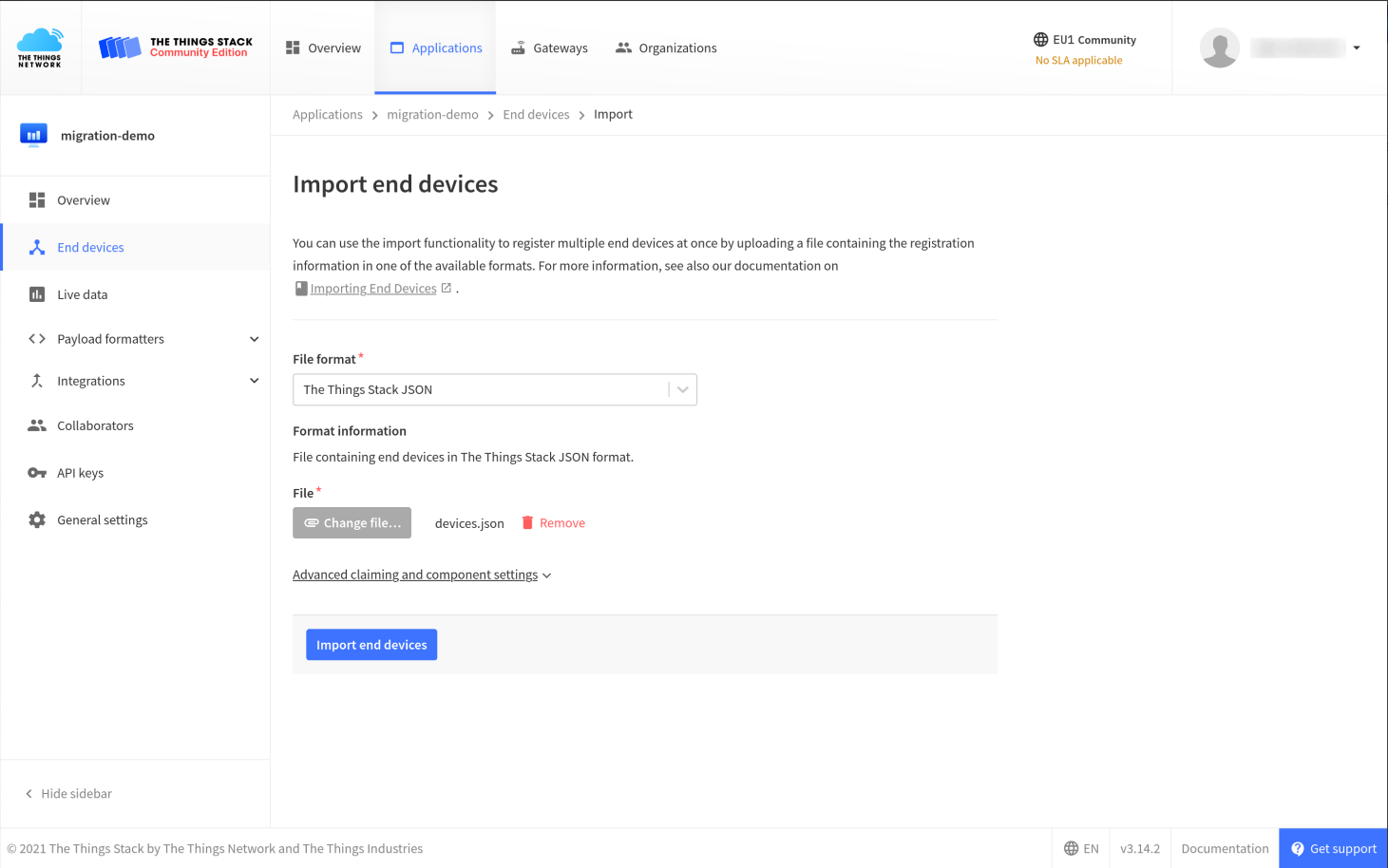The height and width of the screenshot is (868, 1388).
Task: Open API keys in the sidebar
Action: (136, 473)
